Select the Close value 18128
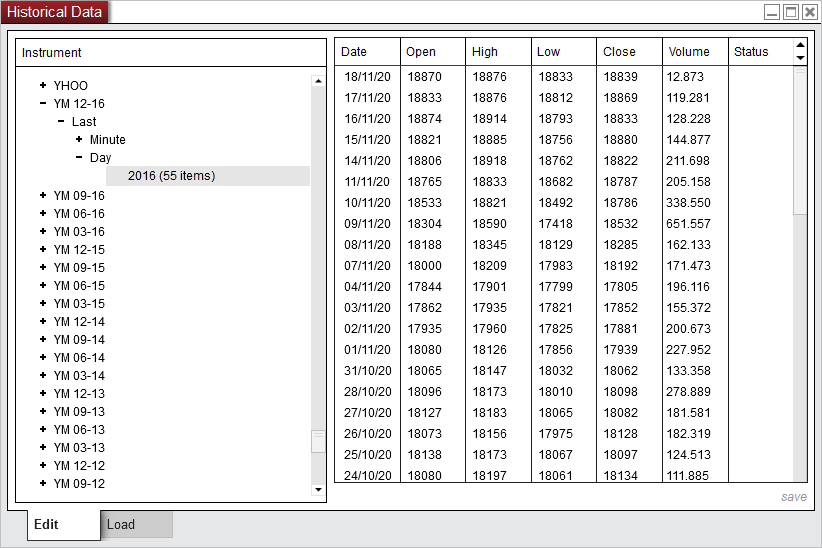822x548 pixels. coord(621,433)
